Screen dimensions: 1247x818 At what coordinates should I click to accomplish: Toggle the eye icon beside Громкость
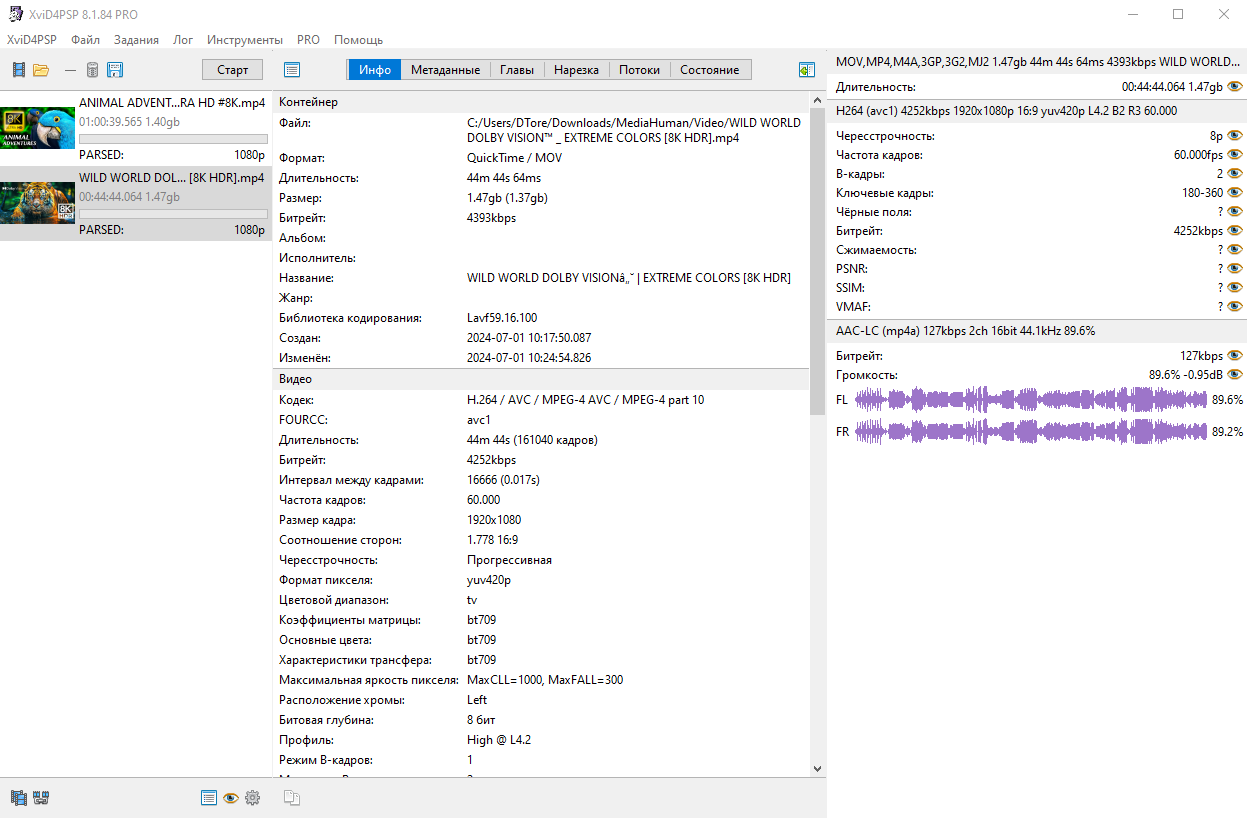pos(1234,375)
